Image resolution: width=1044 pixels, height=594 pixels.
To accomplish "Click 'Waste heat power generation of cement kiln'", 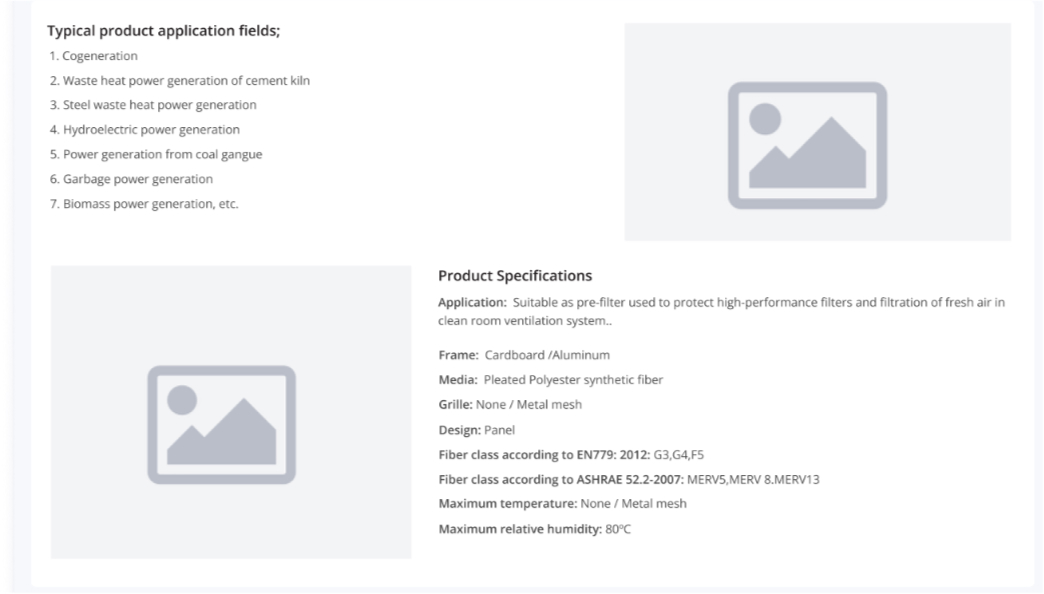I will (180, 80).
